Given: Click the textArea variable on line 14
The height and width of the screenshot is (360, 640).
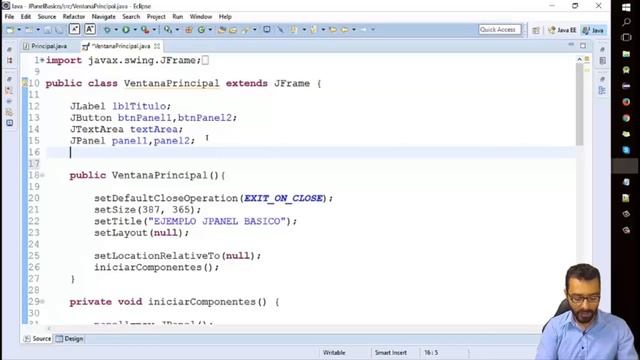Looking at the screenshot, I should click(154, 129).
